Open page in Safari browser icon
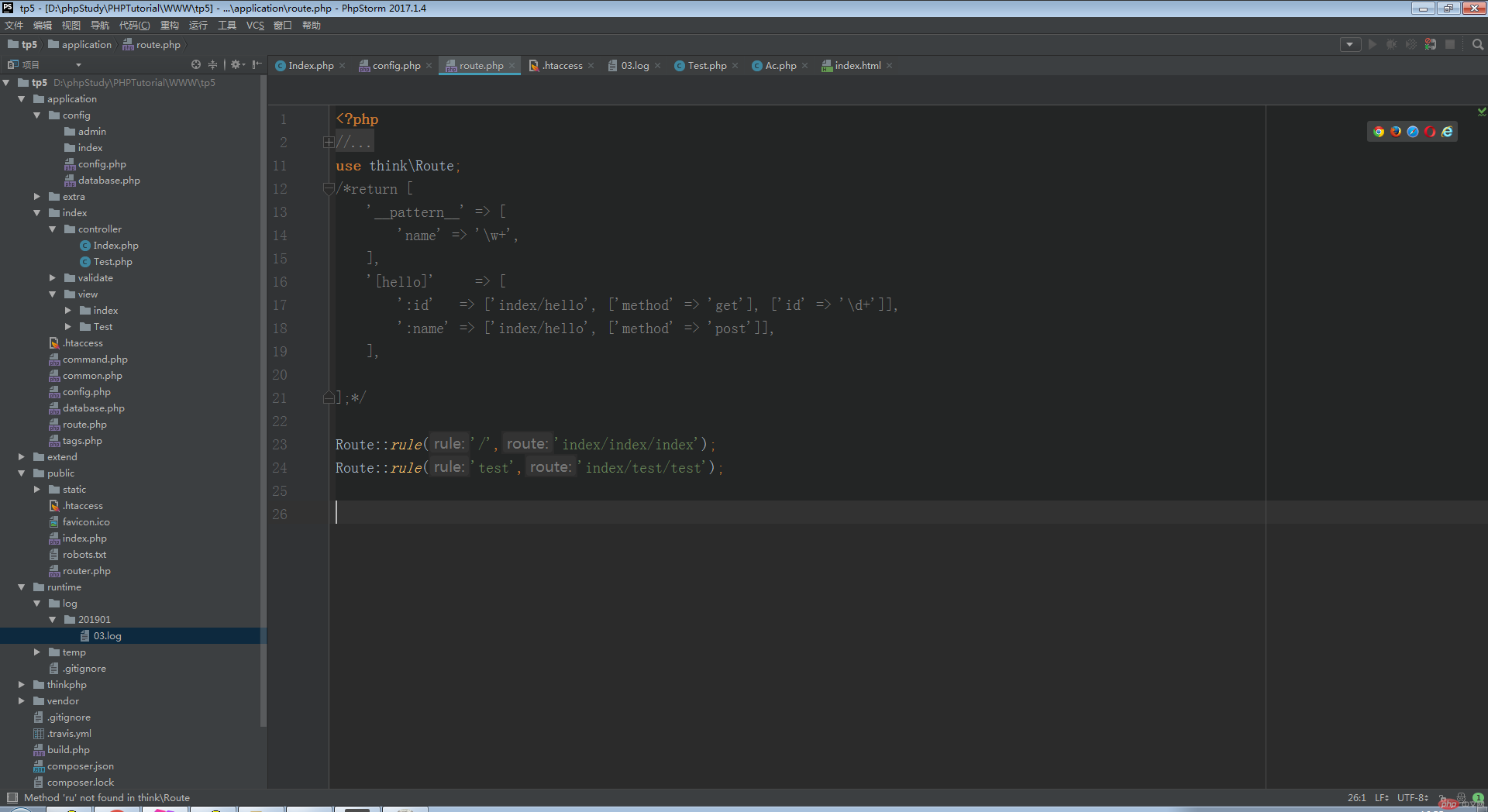The width and height of the screenshot is (1488, 812). pyautogui.click(x=1413, y=132)
